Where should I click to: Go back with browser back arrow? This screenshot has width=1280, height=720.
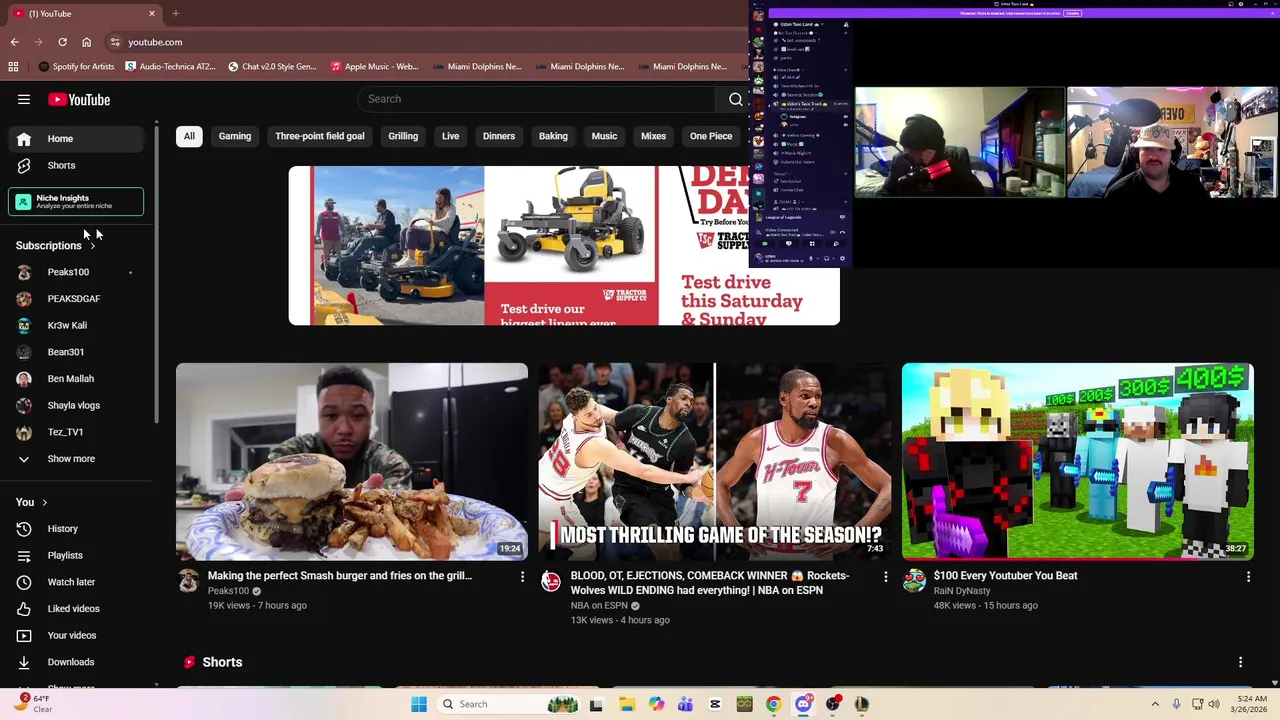[14, 42]
